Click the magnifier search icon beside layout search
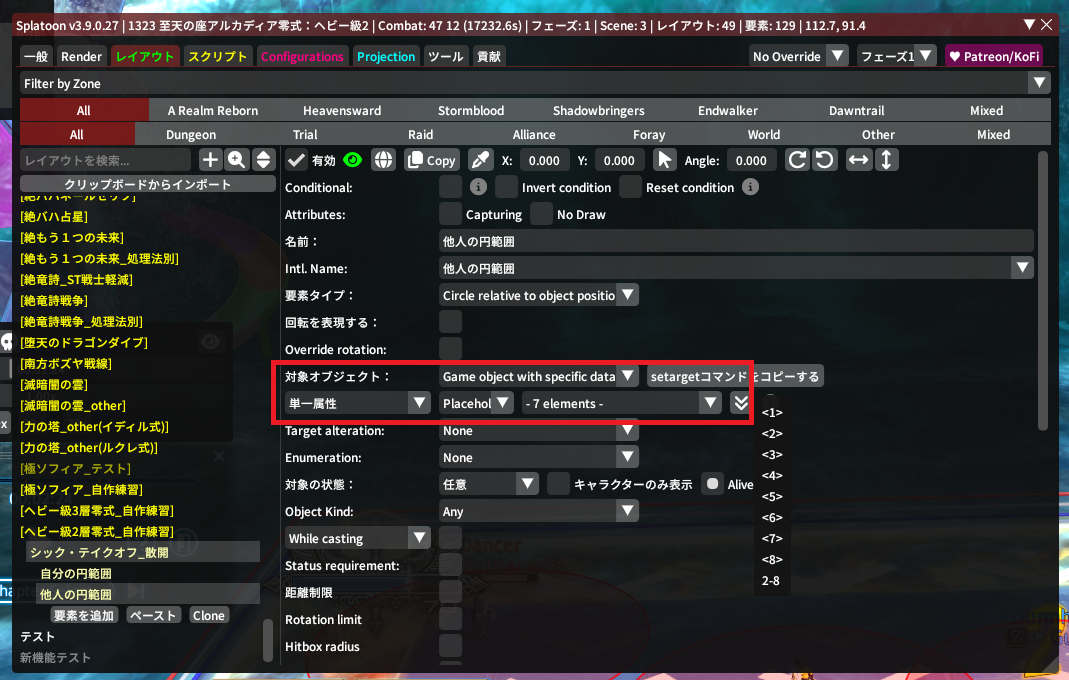The image size is (1069, 680). coord(237,160)
